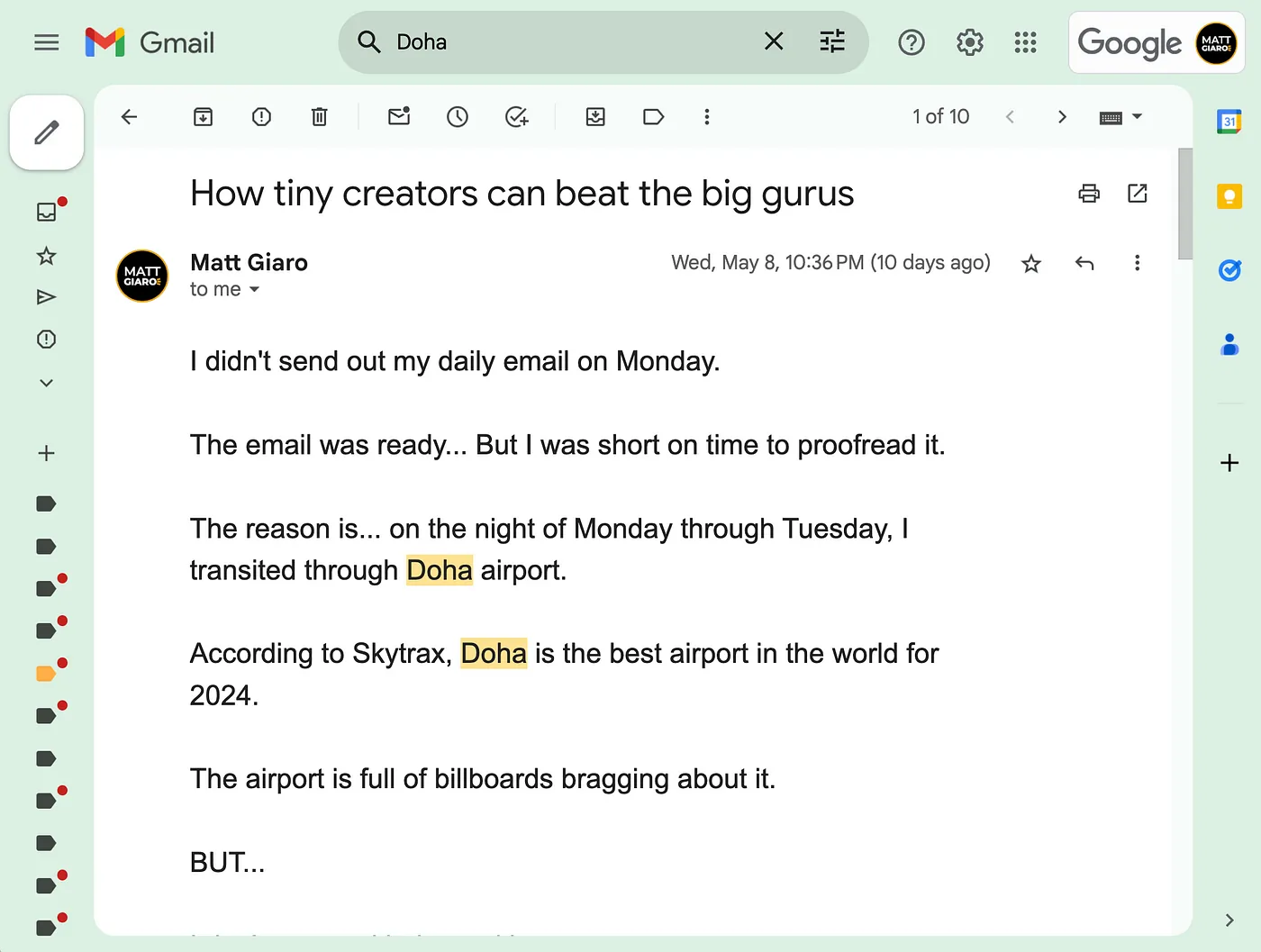Viewport: 1261px width, 952px height.
Task: Open the Spam folder in sidebar
Action: [47, 340]
